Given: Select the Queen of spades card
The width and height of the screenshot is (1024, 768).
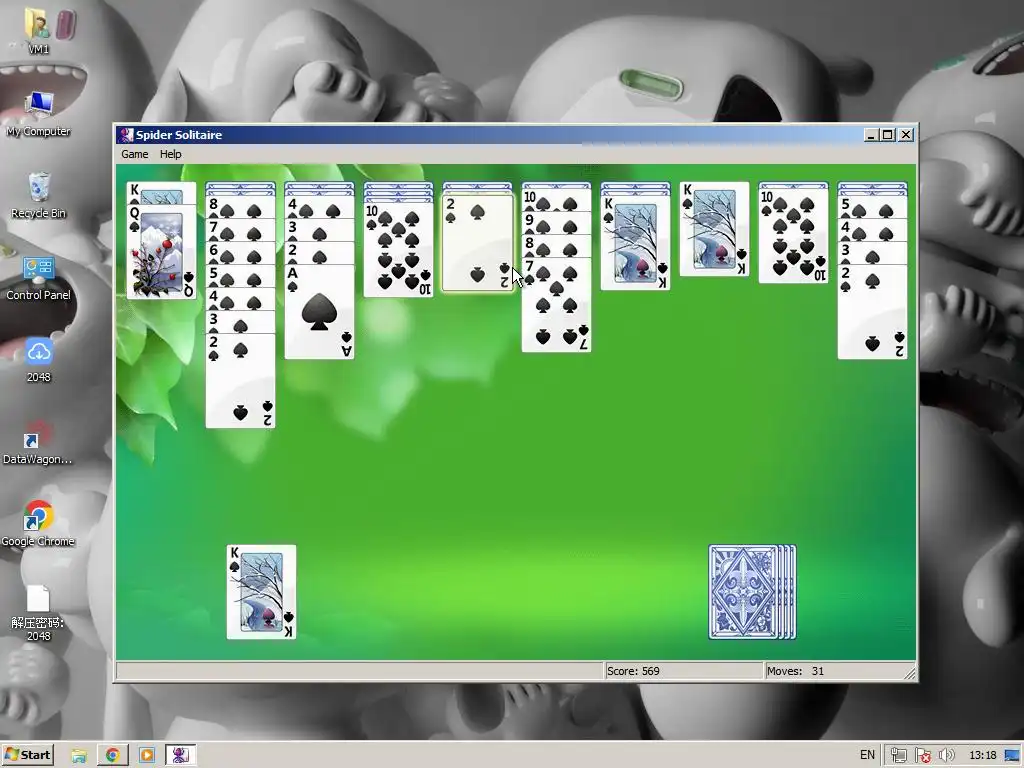Looking at the screenshot, I should (161, 251).
